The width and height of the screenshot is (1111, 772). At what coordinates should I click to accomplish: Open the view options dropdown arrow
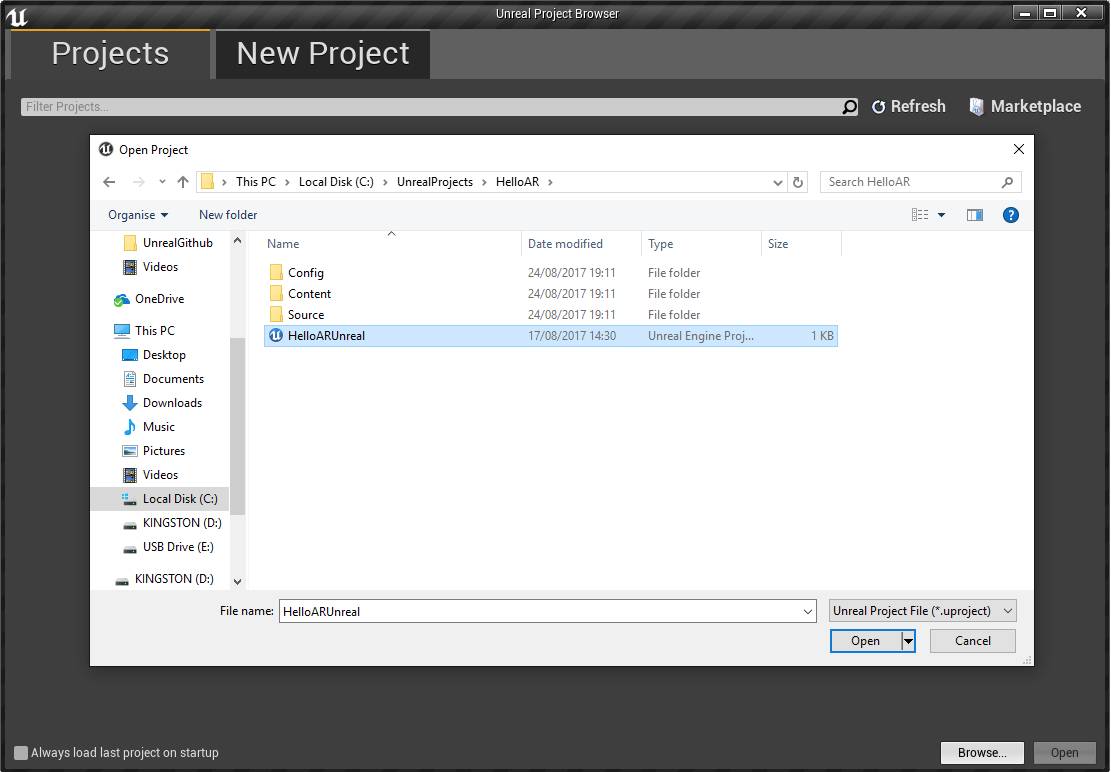click(941, 215)
